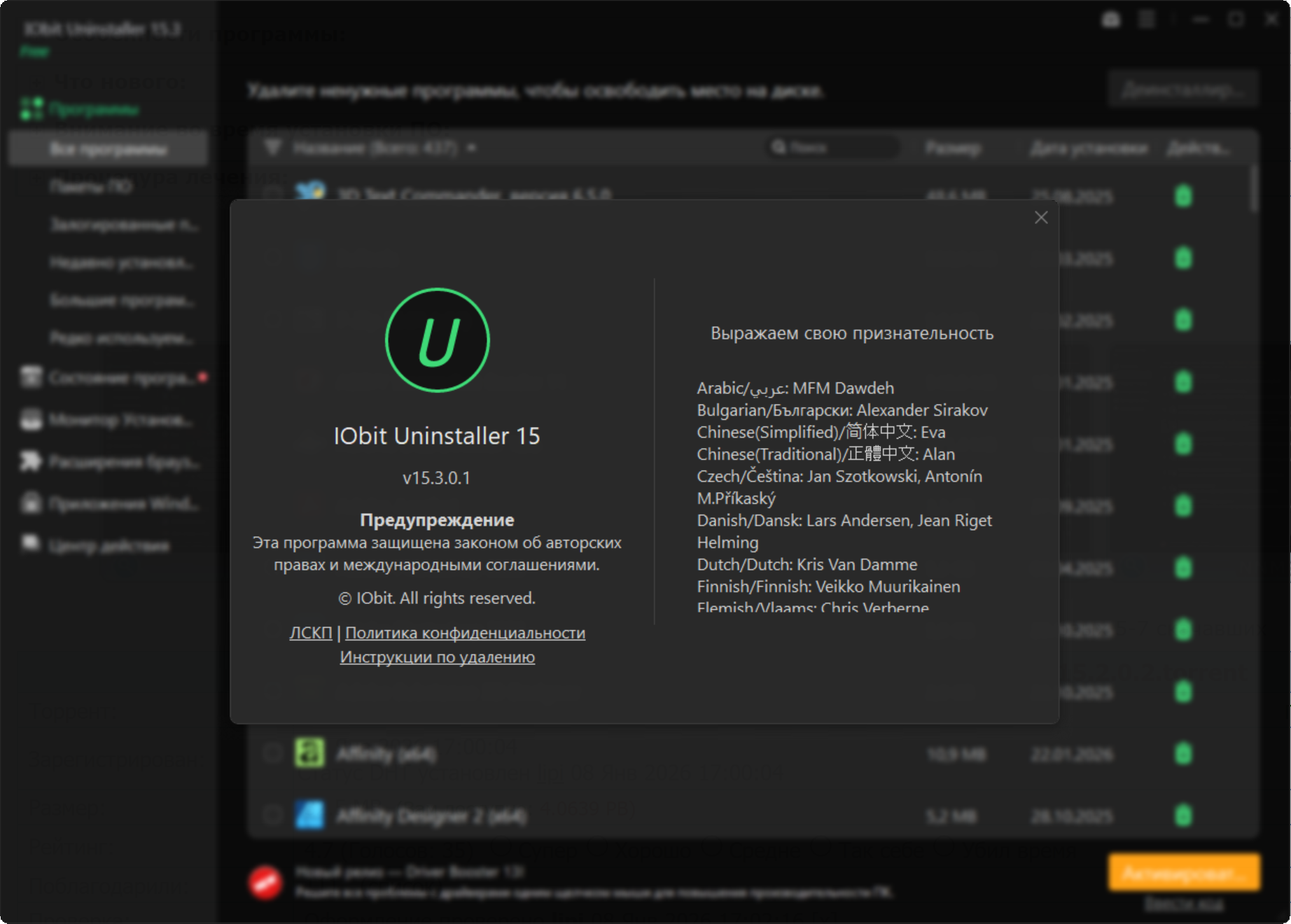Click the trash icon for Affinity (x64)
This screenshot has width=1291, height=924.
coord(1183,754)
